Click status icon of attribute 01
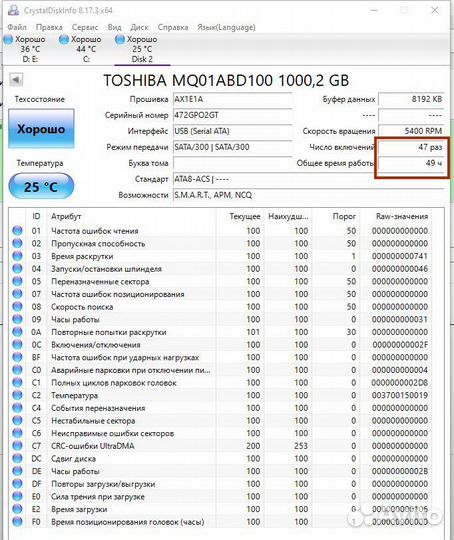Screen dimensions: 454x540 (17, 231)
